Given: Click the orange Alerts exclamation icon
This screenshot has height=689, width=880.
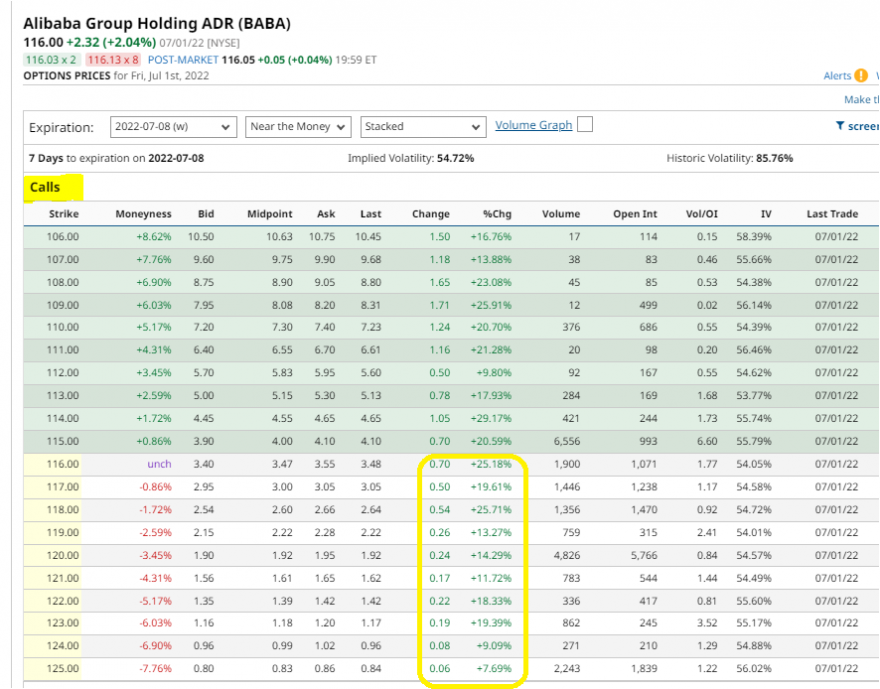Looking at the screenshot, I should (860, 76).
